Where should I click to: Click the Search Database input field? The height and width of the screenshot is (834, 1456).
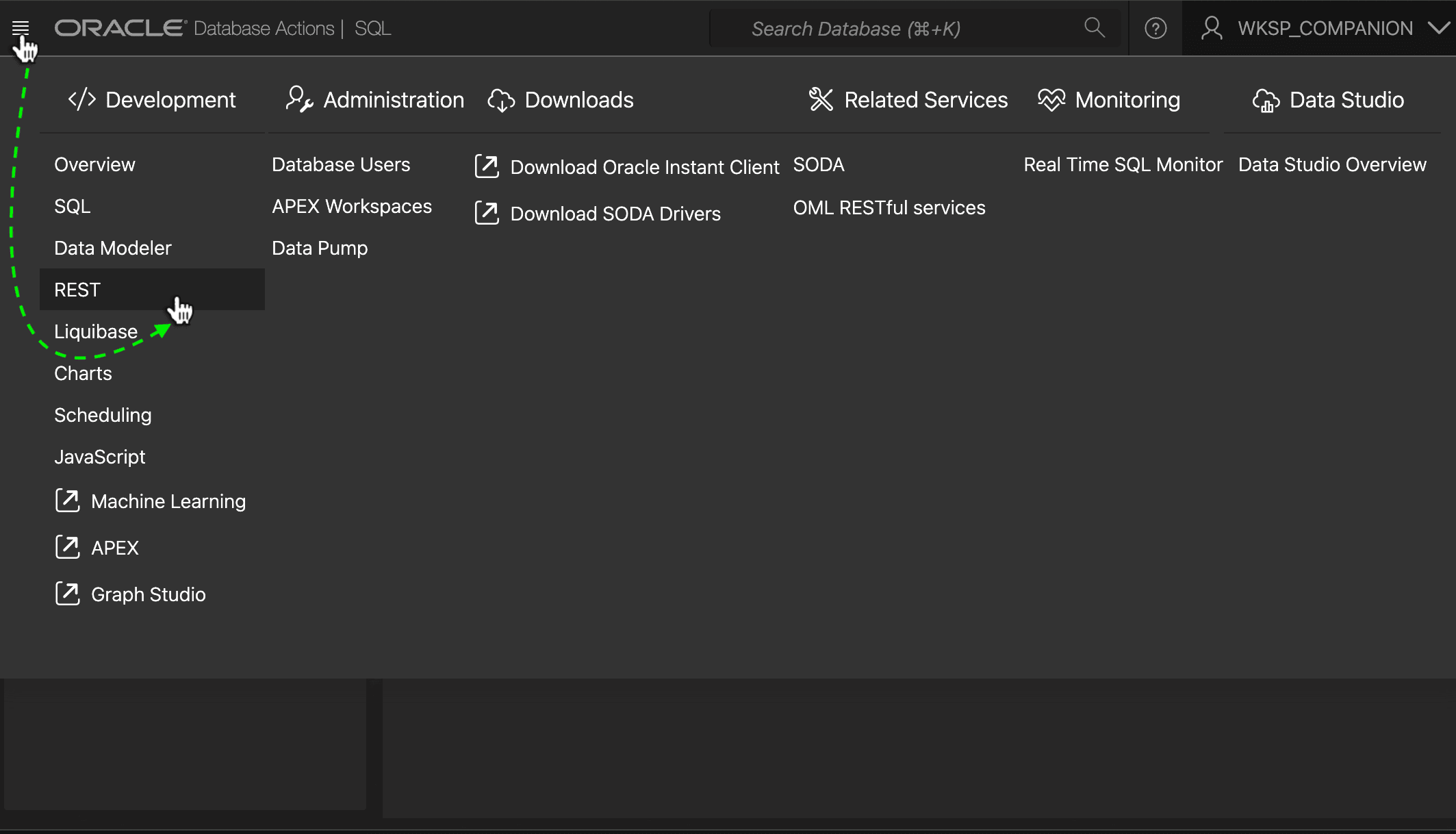click(914, 28)
